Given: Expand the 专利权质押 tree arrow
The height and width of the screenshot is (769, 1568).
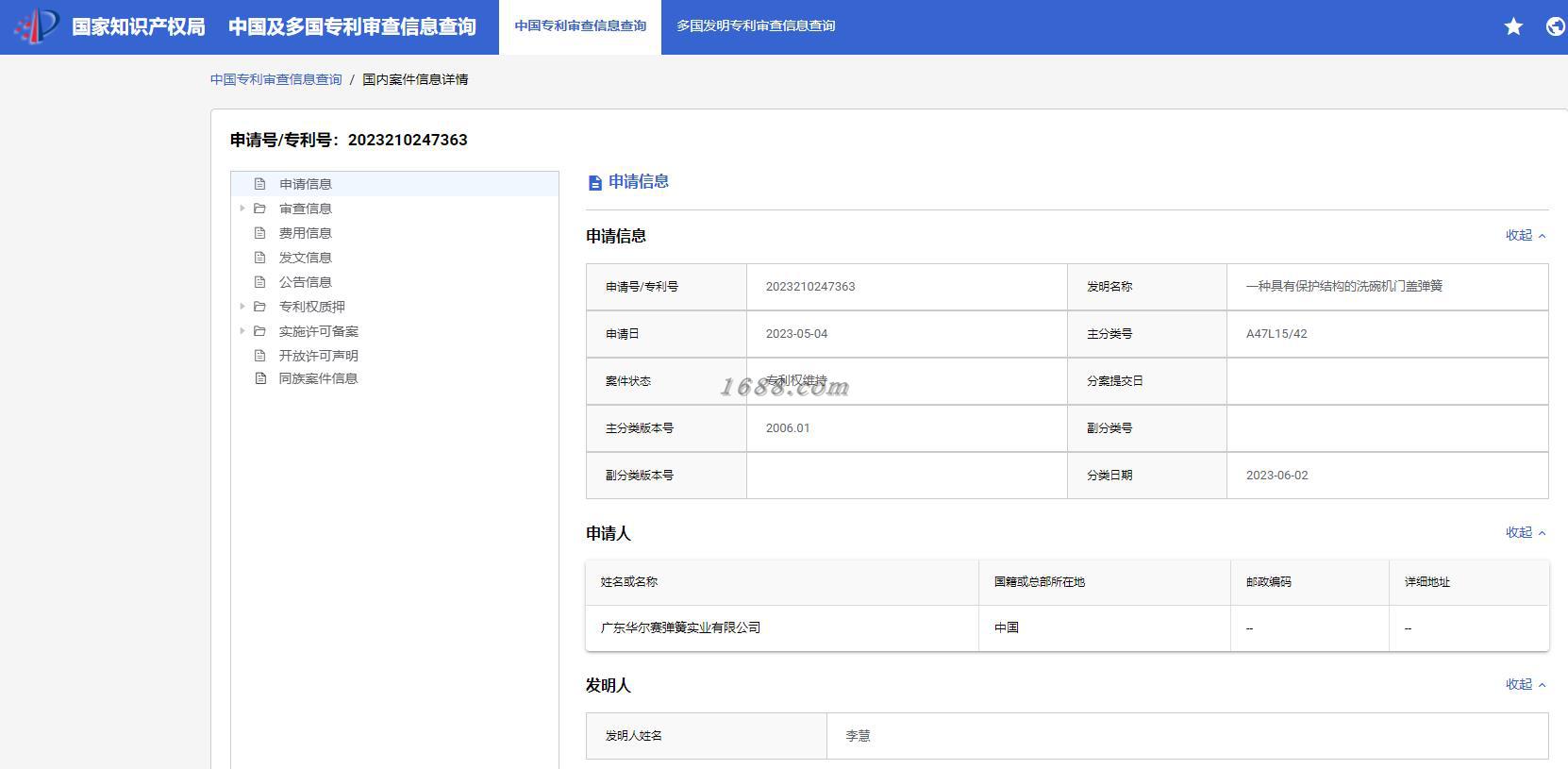Looking at the screenshot, I should (x=242, y=307).
